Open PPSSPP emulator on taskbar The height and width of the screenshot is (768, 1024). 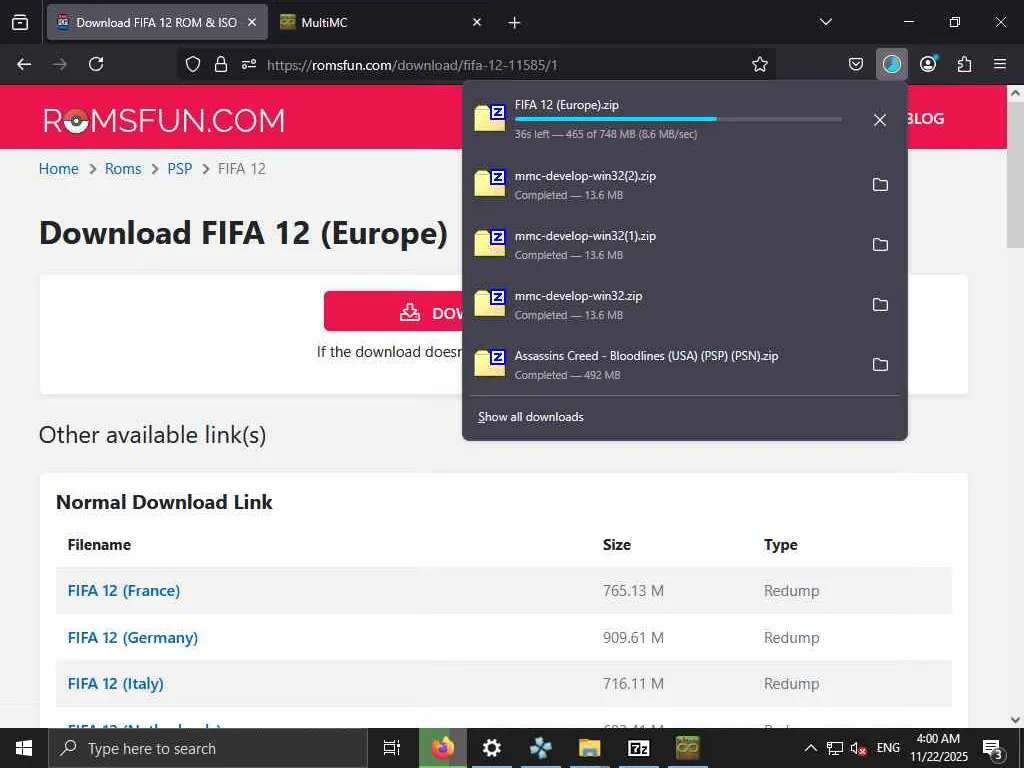[x=541, y=748]
